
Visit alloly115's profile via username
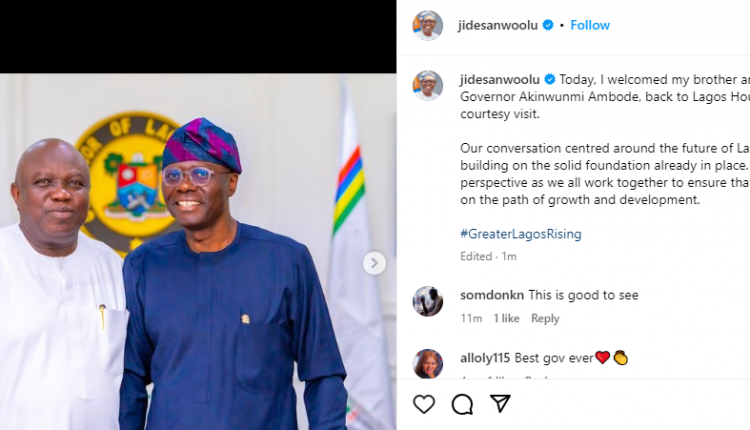click(x=486, y=357)
